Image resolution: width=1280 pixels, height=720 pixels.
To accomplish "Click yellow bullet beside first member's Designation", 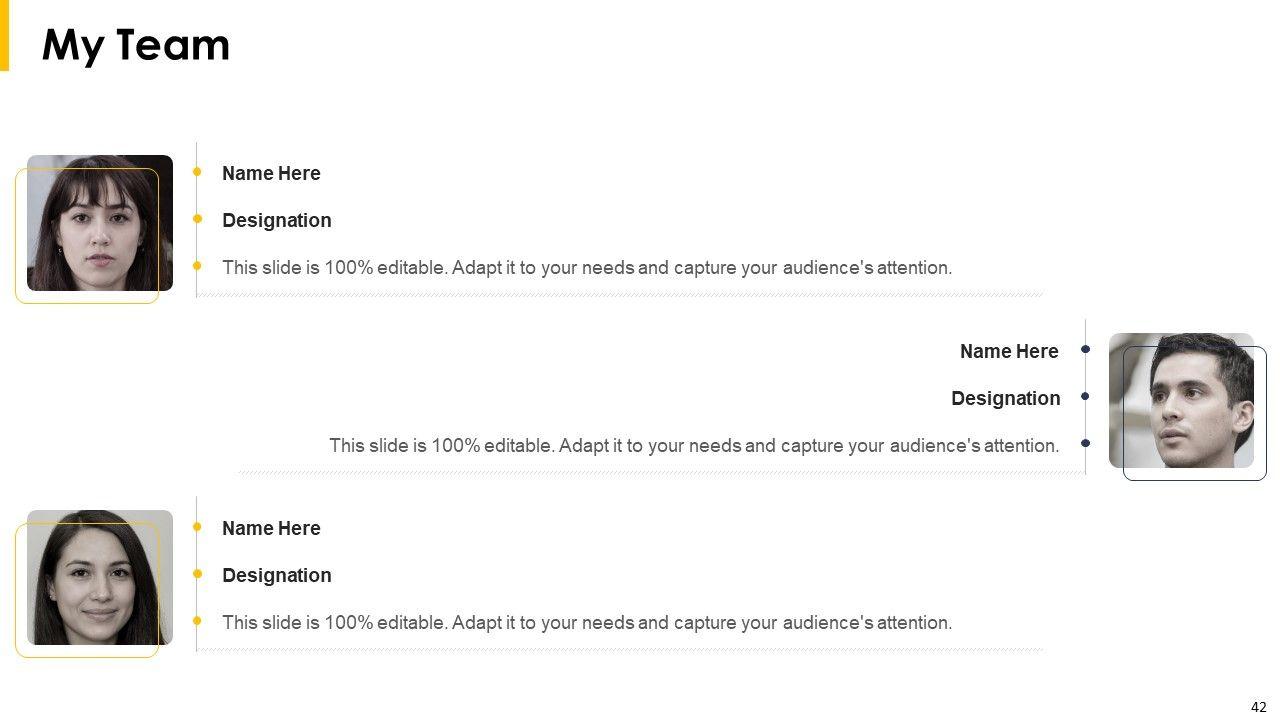I will 197,219.
